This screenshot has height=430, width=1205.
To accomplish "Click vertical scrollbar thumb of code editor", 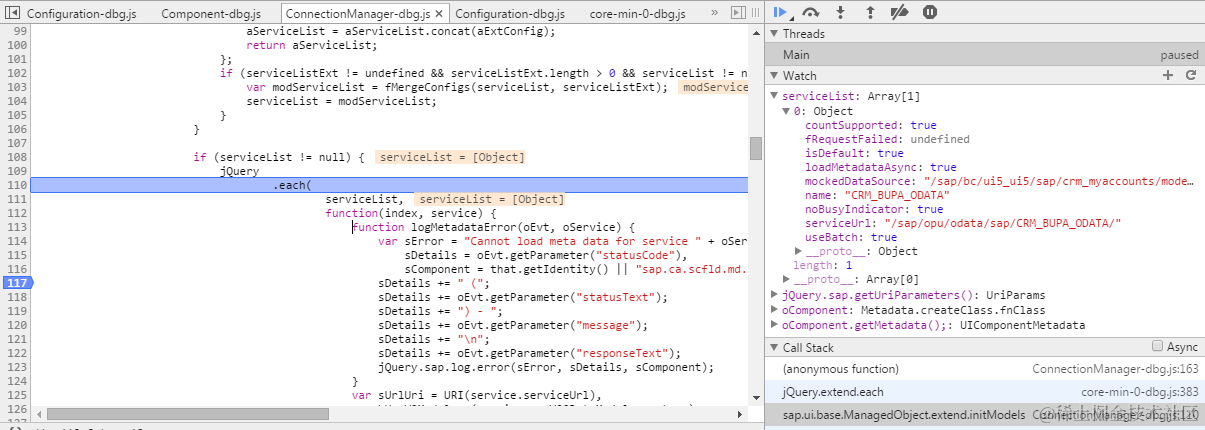I will [755, 148].
